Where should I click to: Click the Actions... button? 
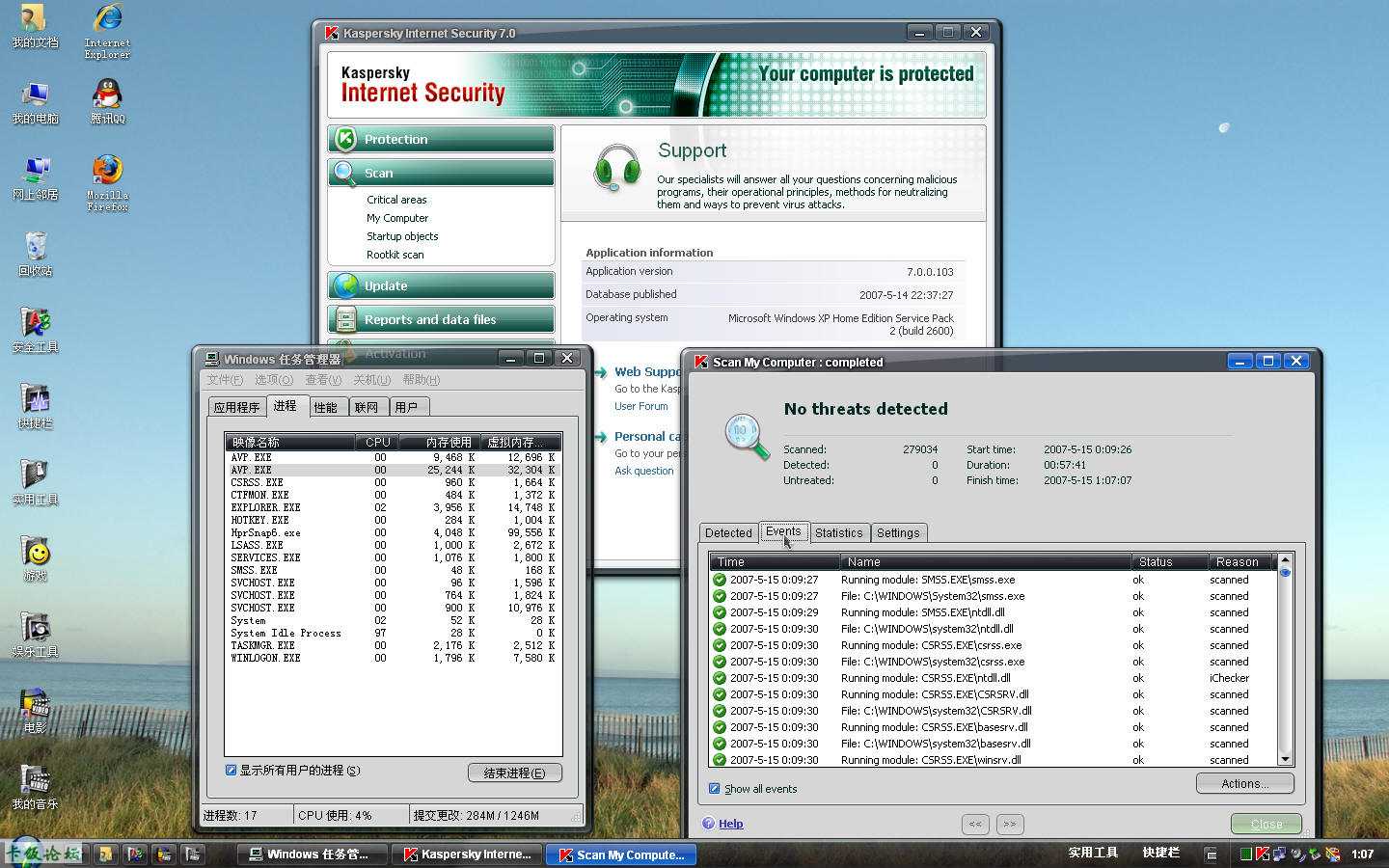(1245, 783)
